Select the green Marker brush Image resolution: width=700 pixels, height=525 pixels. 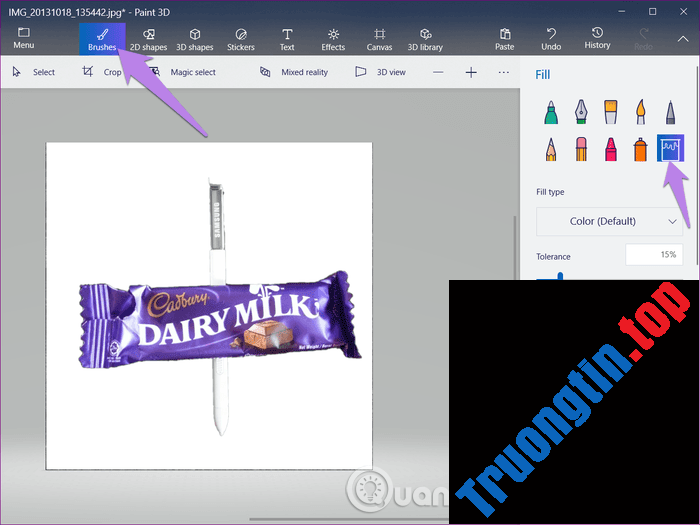tap(551, 112)
